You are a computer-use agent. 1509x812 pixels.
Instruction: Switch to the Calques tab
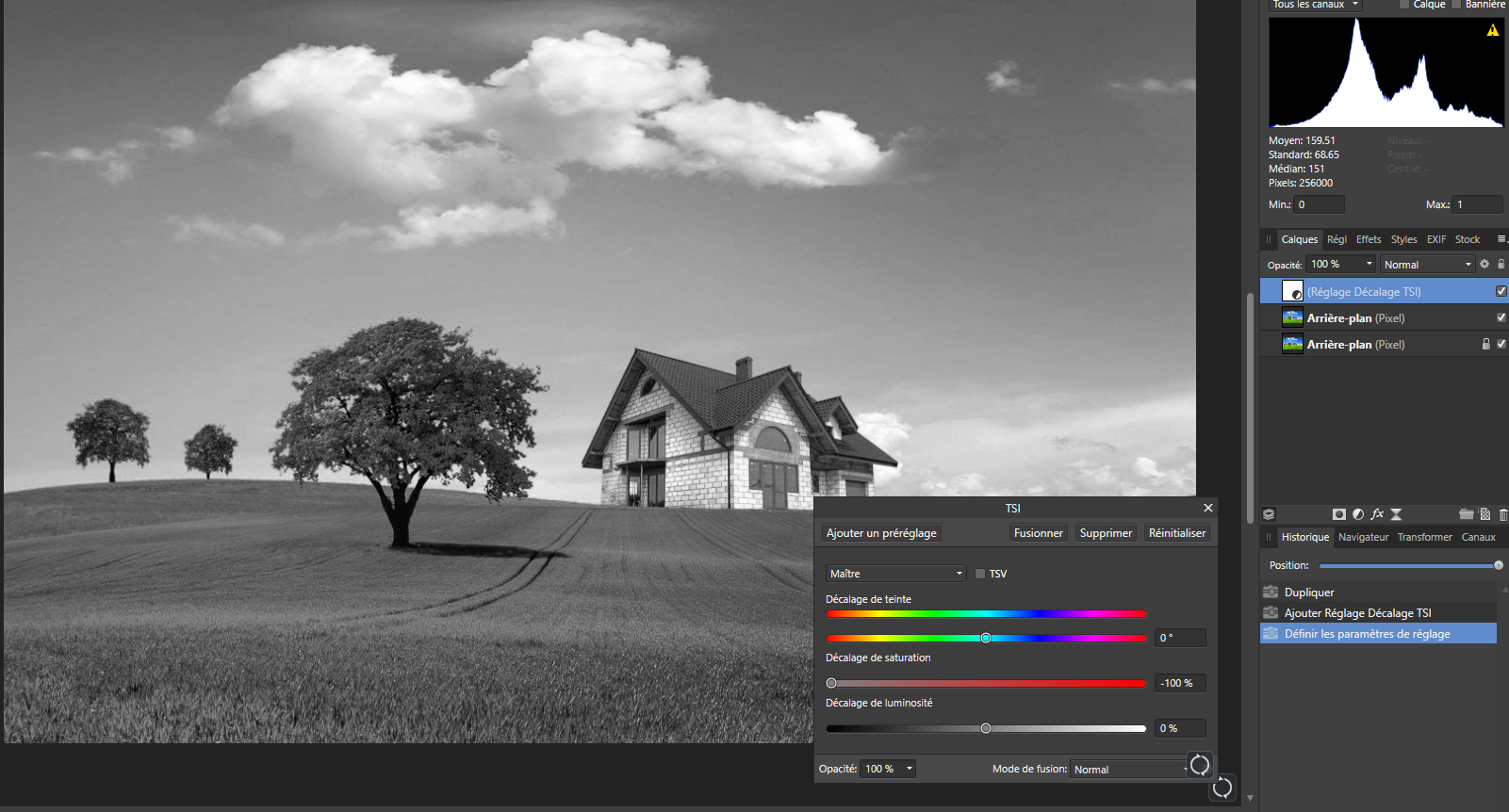(1300, 239)
